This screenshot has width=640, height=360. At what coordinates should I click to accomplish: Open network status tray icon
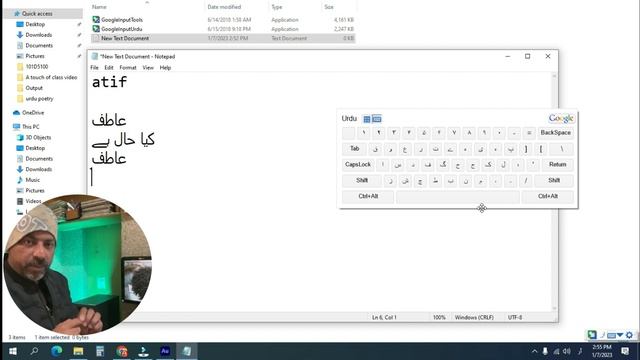pos(556,351)
